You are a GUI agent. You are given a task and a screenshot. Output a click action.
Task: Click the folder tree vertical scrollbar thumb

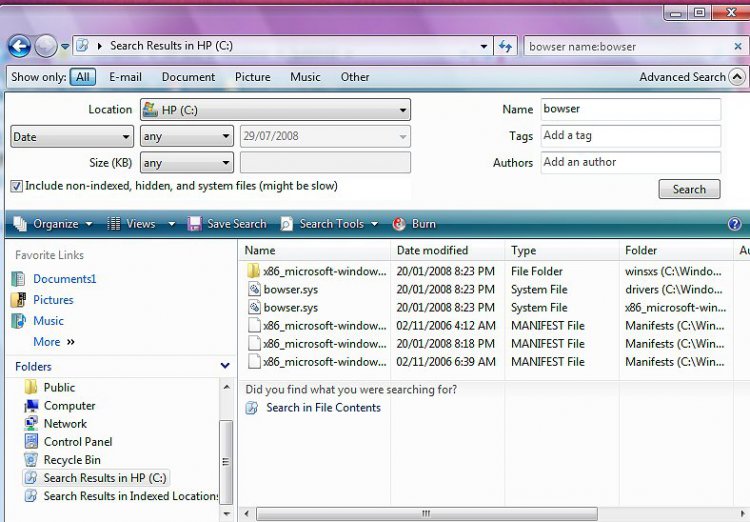[x=226, y=462]
